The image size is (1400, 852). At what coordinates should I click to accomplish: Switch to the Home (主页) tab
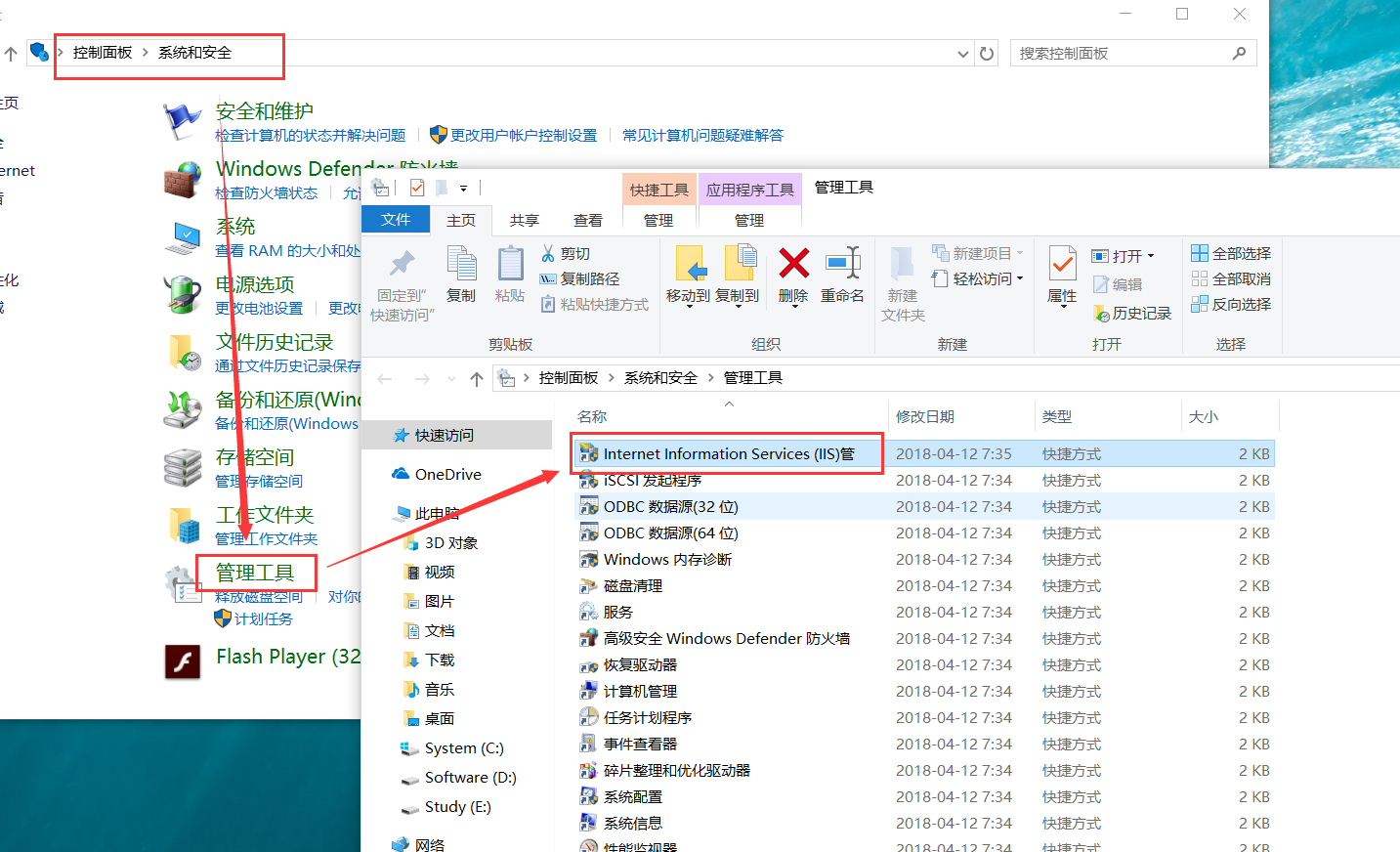click(461, 221)
